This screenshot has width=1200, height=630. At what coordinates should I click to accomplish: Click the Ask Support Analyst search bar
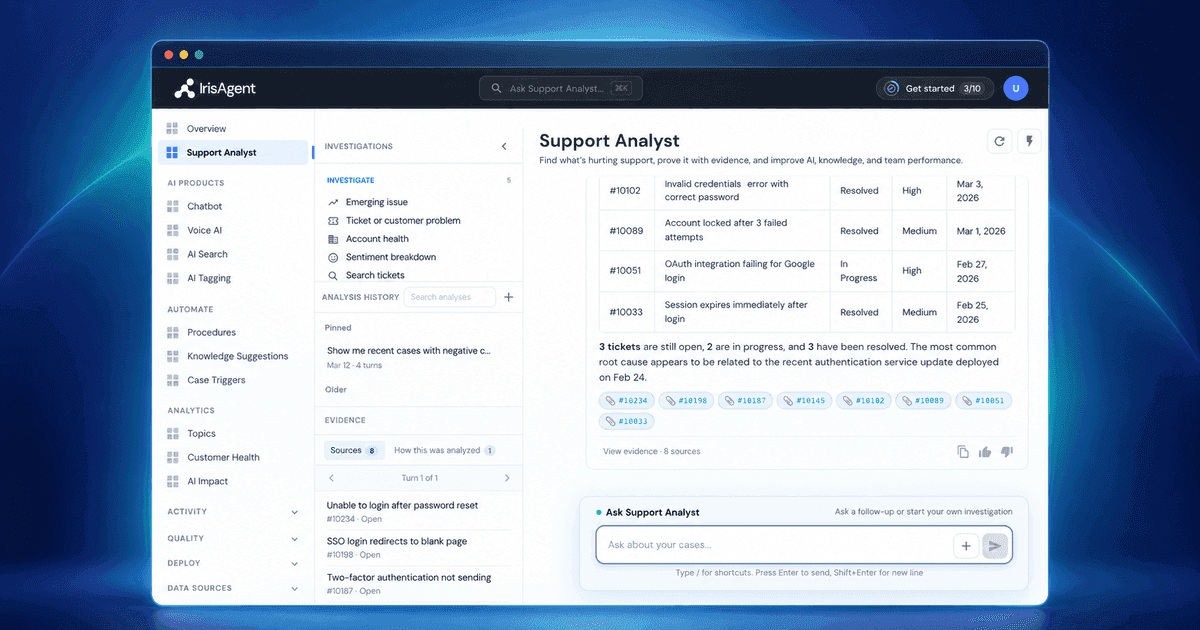(x=561, y=88)
